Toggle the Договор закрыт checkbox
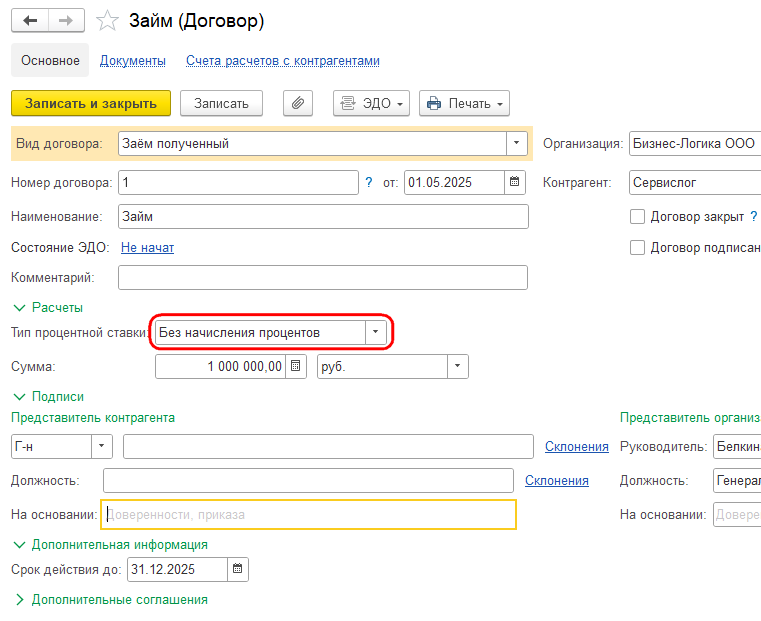This screenshot has width=761, height=621. point(637,216)
